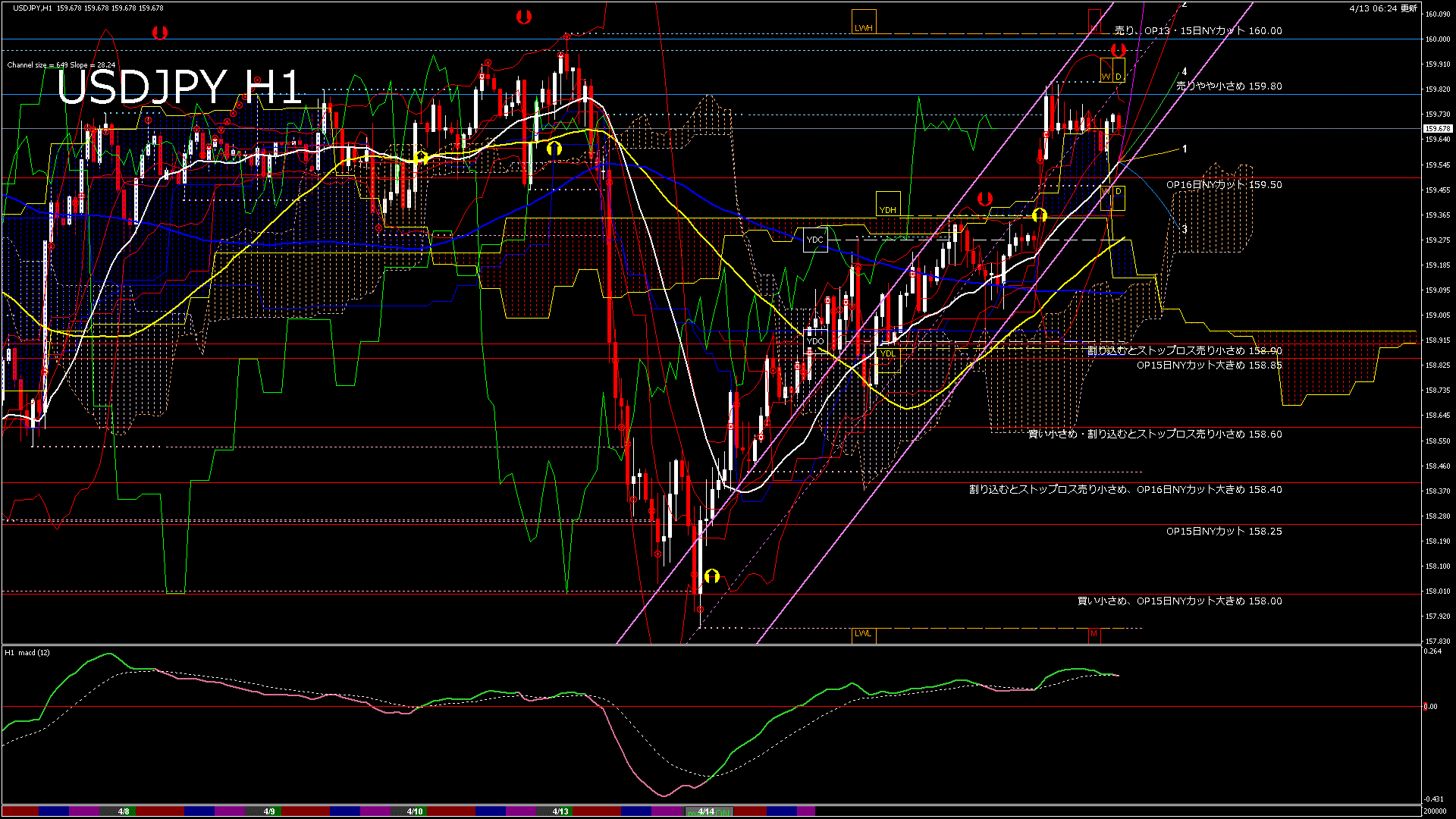Click the OP16日NYカット 159.50 label

(1223, 185)
